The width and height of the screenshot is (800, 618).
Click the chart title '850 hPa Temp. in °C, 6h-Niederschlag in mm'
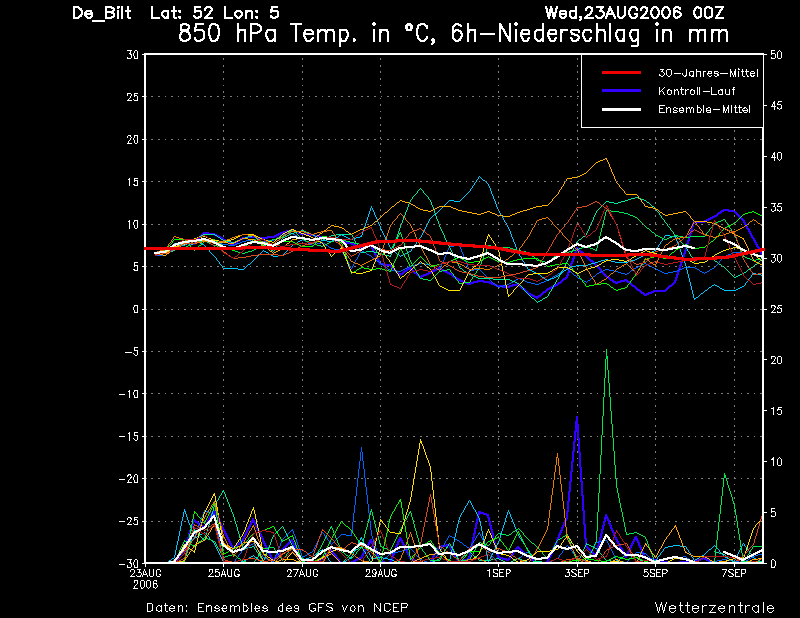pyautogui.click(x=454, y=34)
